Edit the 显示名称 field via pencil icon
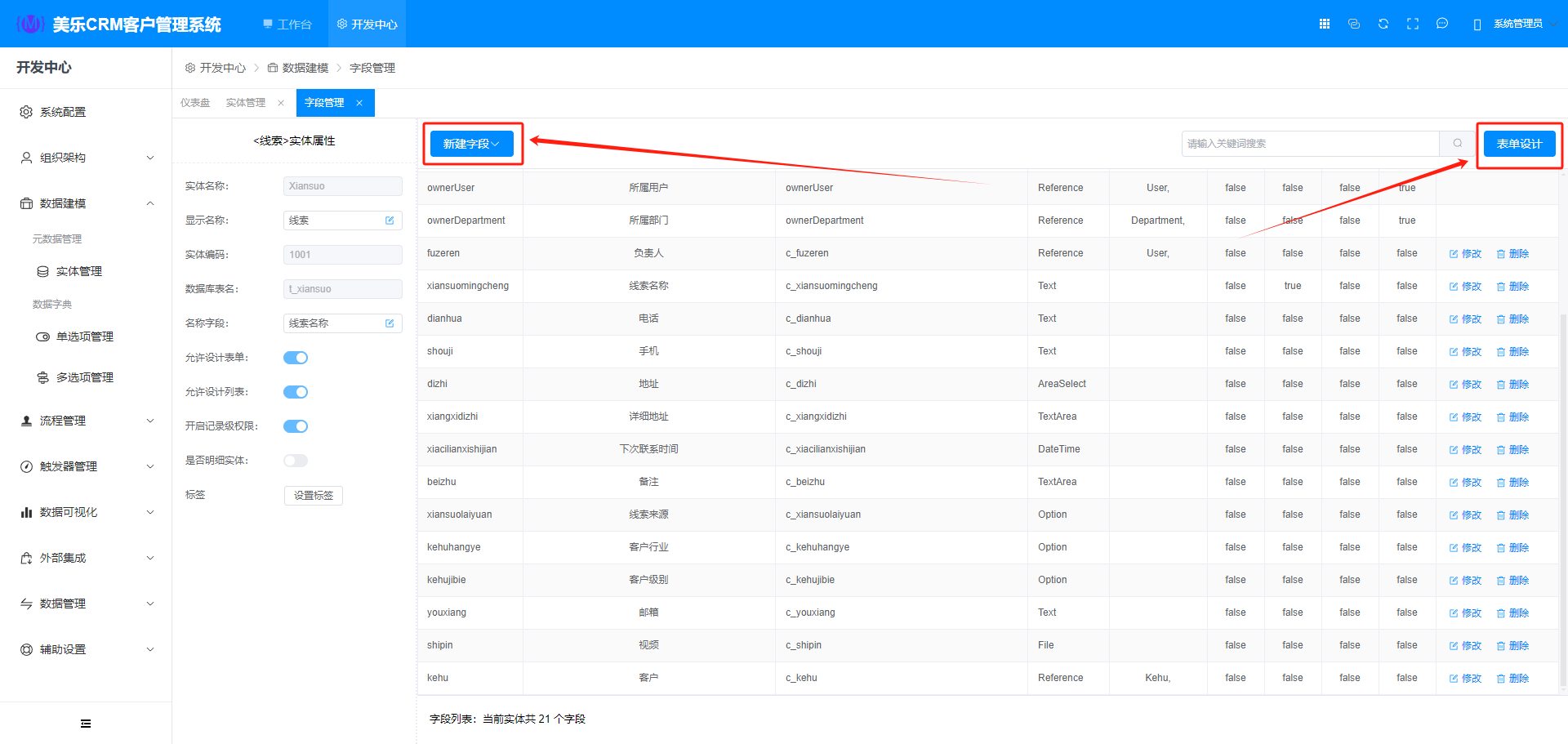 390,221
